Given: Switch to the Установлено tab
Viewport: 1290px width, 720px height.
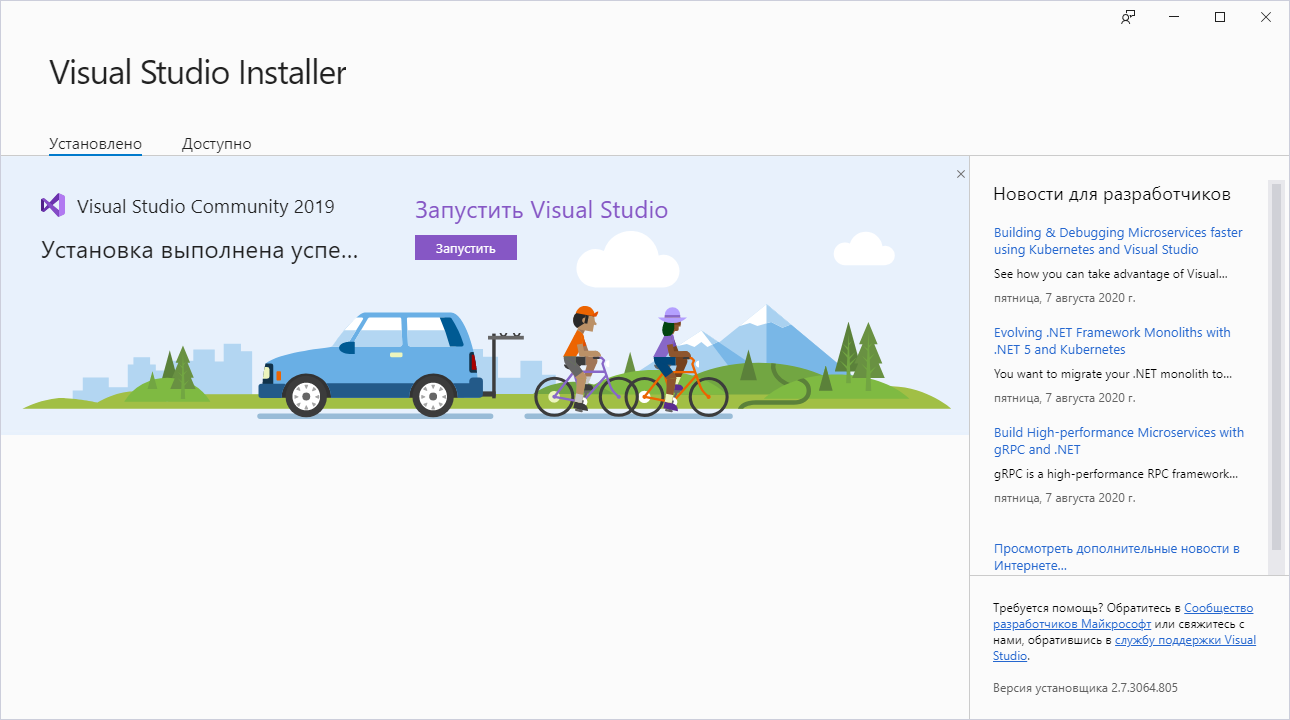Looking at the screenshot, I should 95,144.
